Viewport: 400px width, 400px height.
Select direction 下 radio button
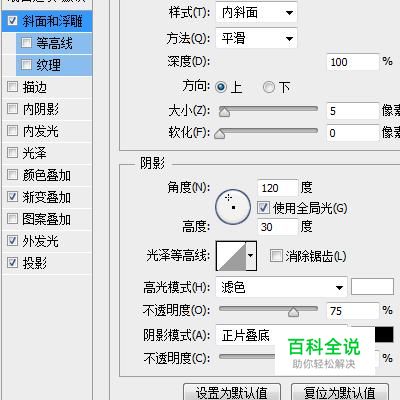click(x=269, y=87)
